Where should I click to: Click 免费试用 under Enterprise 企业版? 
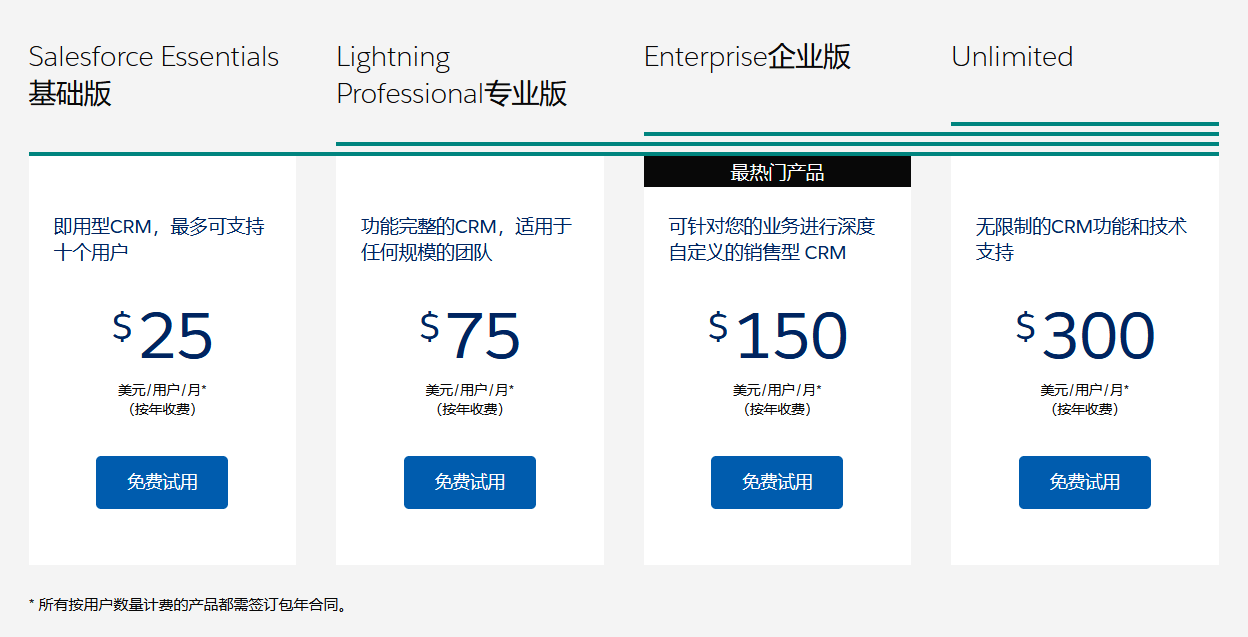coord(776,482)
